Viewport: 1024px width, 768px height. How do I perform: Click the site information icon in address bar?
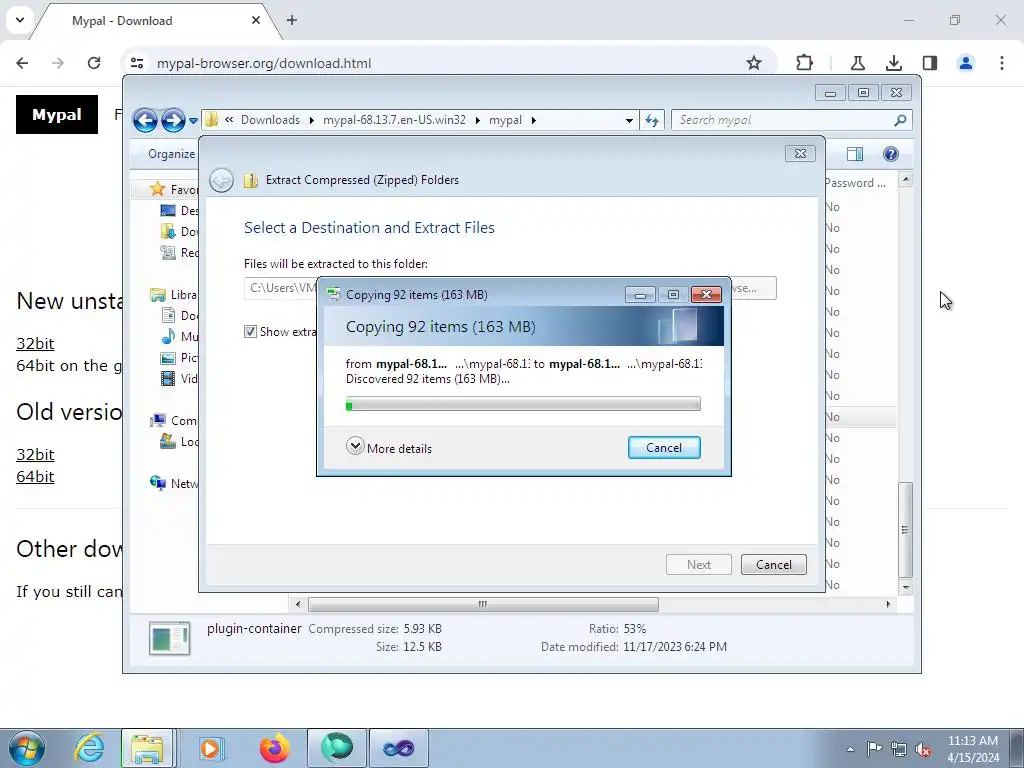point(136,63)
